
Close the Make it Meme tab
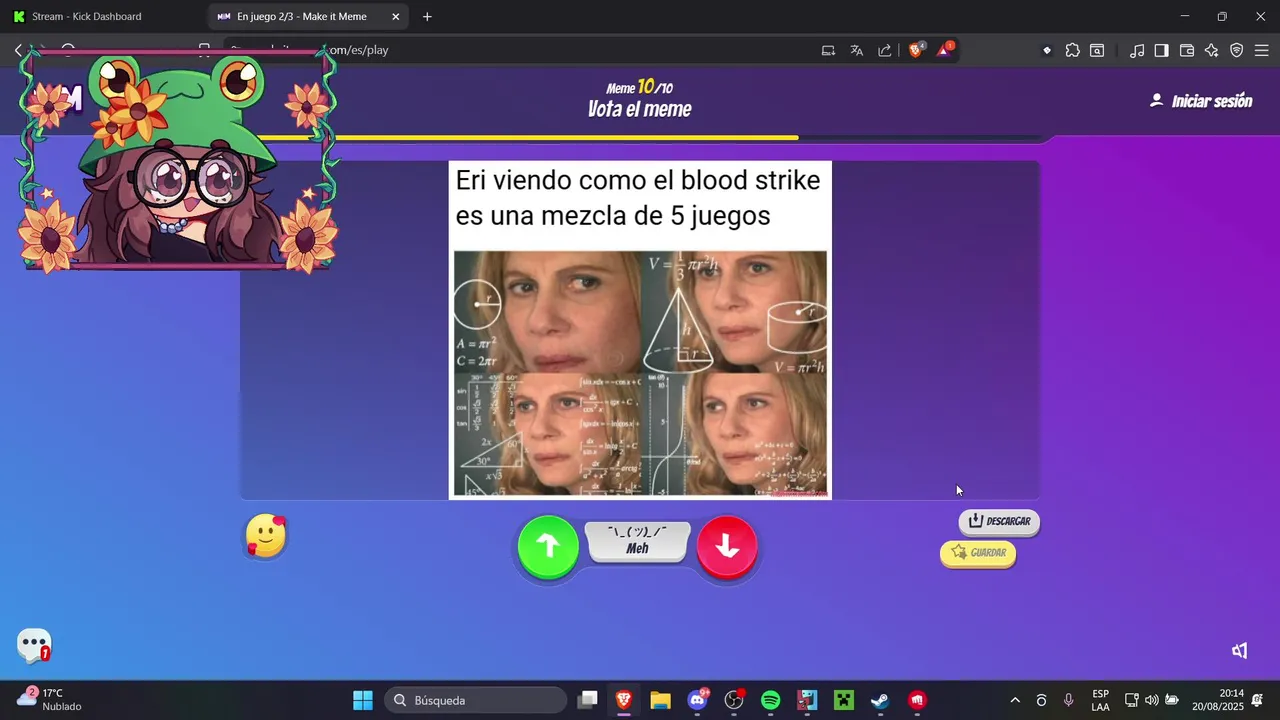[x=396, y=16]
